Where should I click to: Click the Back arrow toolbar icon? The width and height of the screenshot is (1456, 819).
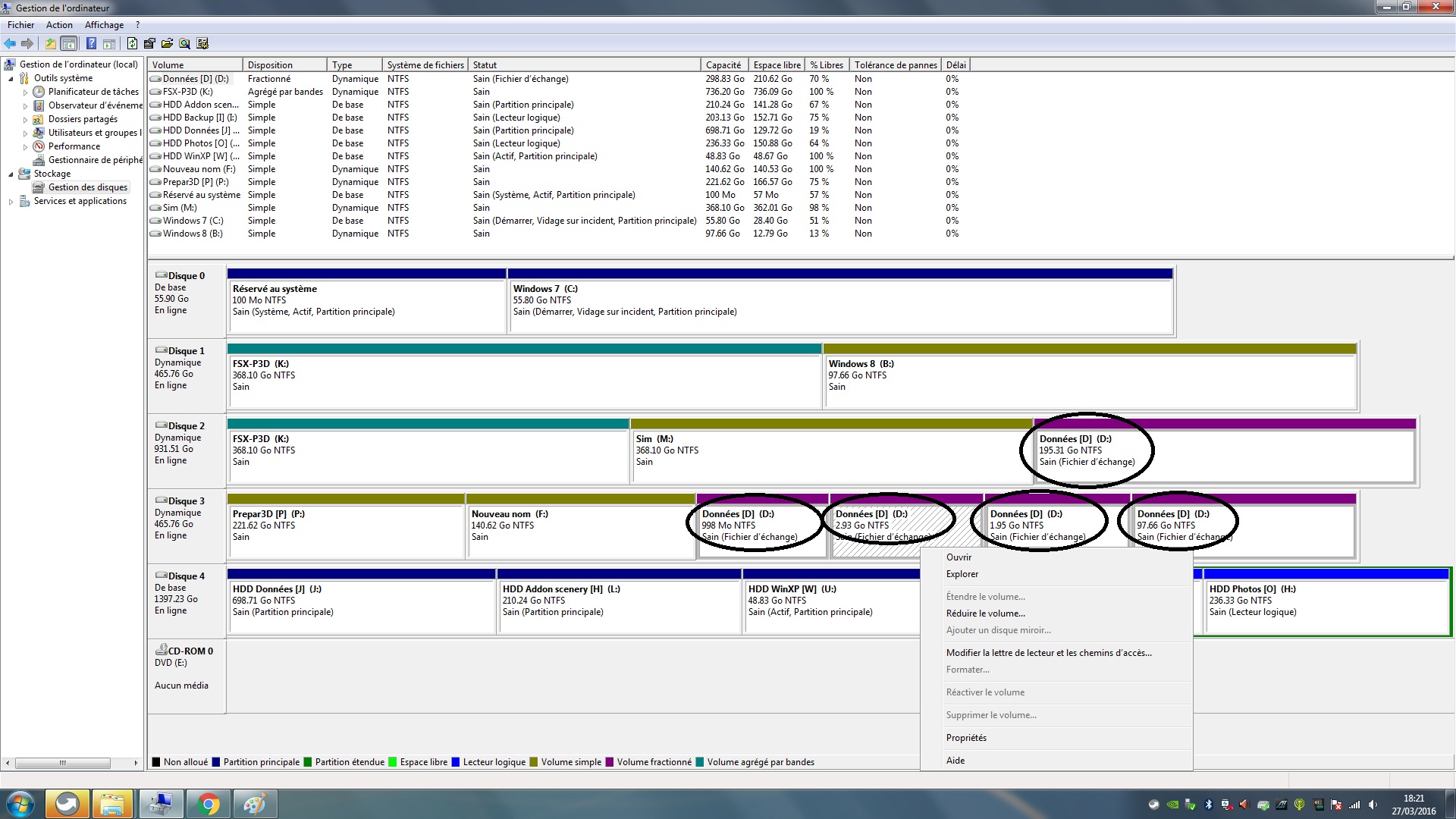10,43
